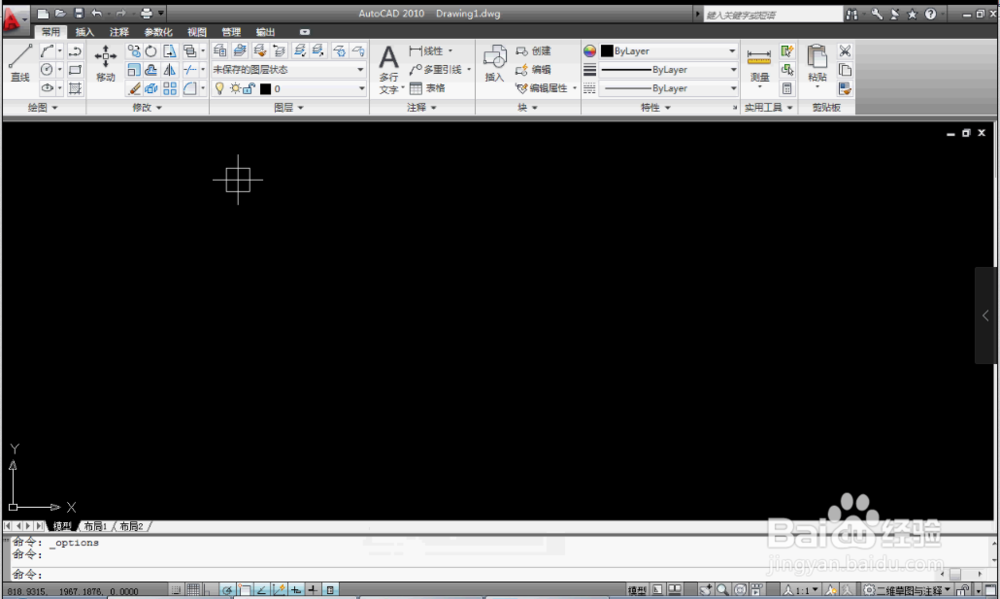Select the Move (移动) tool
The width and height of the screenshot is (1000, 599).
[105, 63]
